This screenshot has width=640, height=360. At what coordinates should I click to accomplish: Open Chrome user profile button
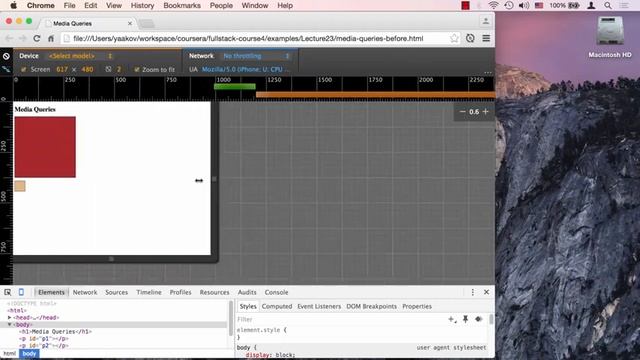[486, 21]
